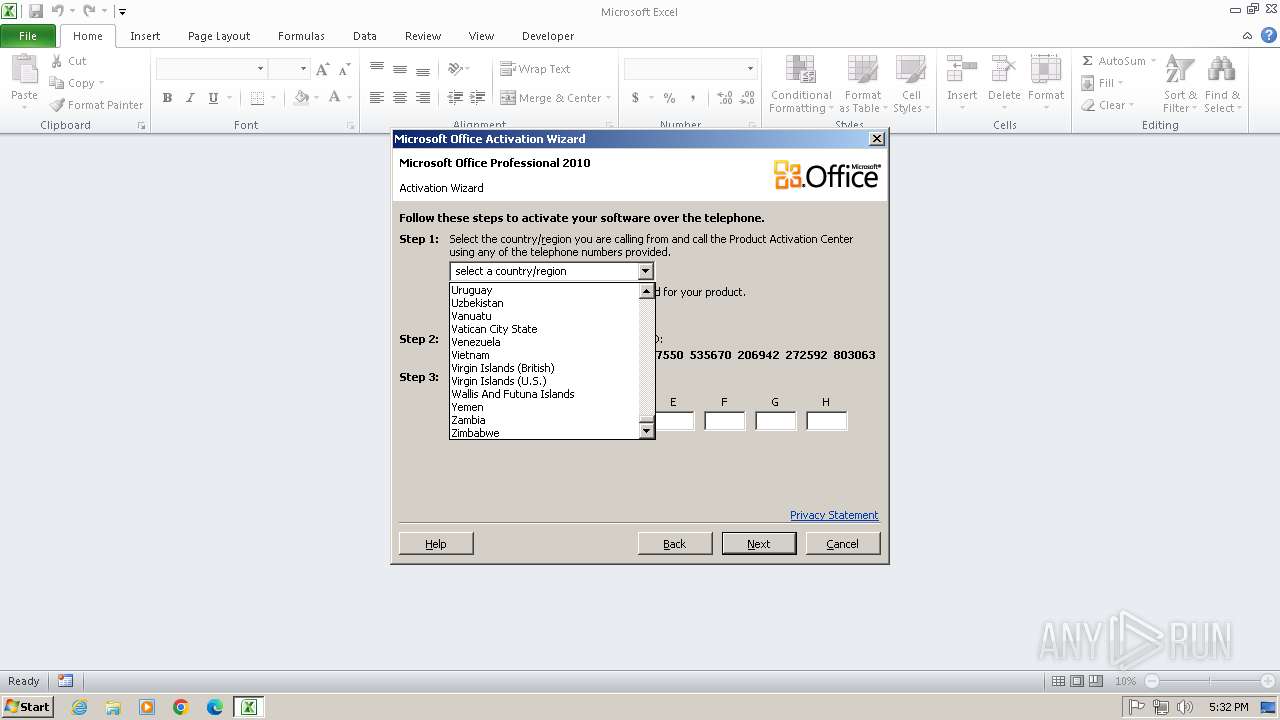Open the Windows Start menu

(27, 706)
